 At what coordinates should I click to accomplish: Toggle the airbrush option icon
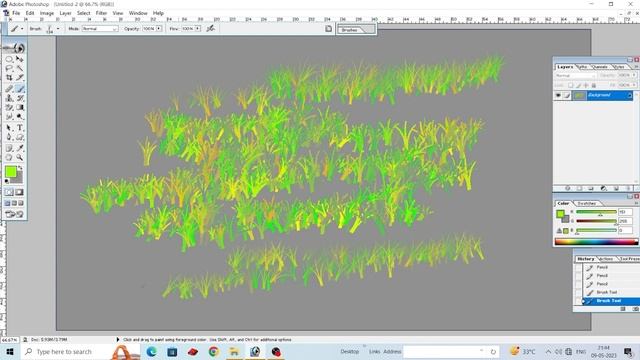(x=211, y=28)
